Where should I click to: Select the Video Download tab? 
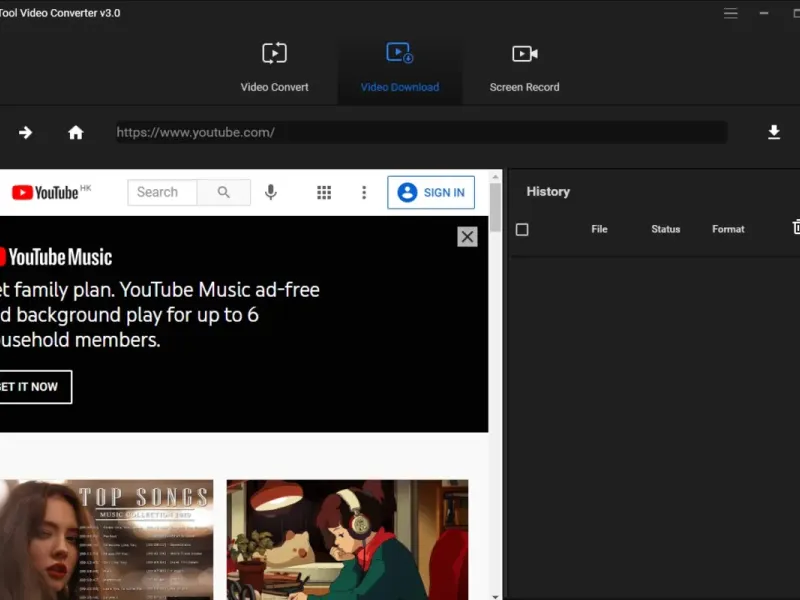(400, 67)
